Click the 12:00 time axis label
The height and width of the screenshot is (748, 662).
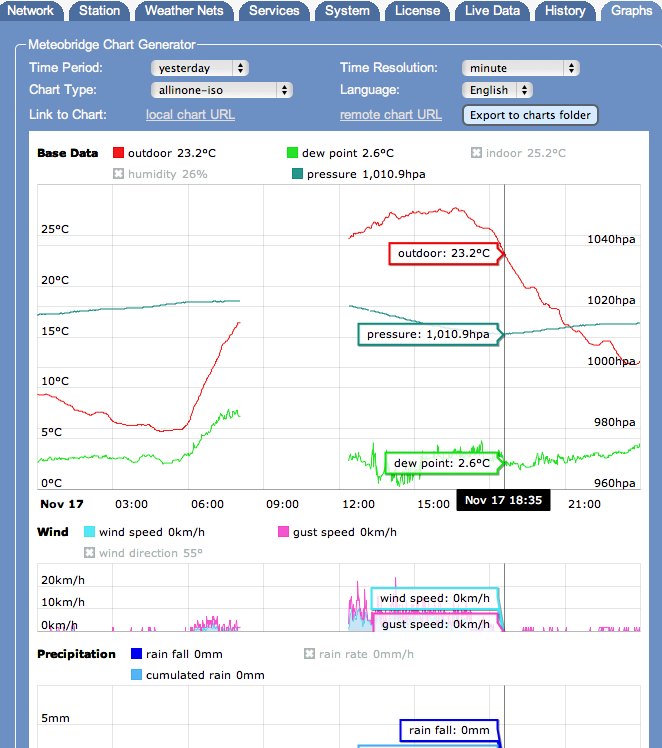coord(359,504)
